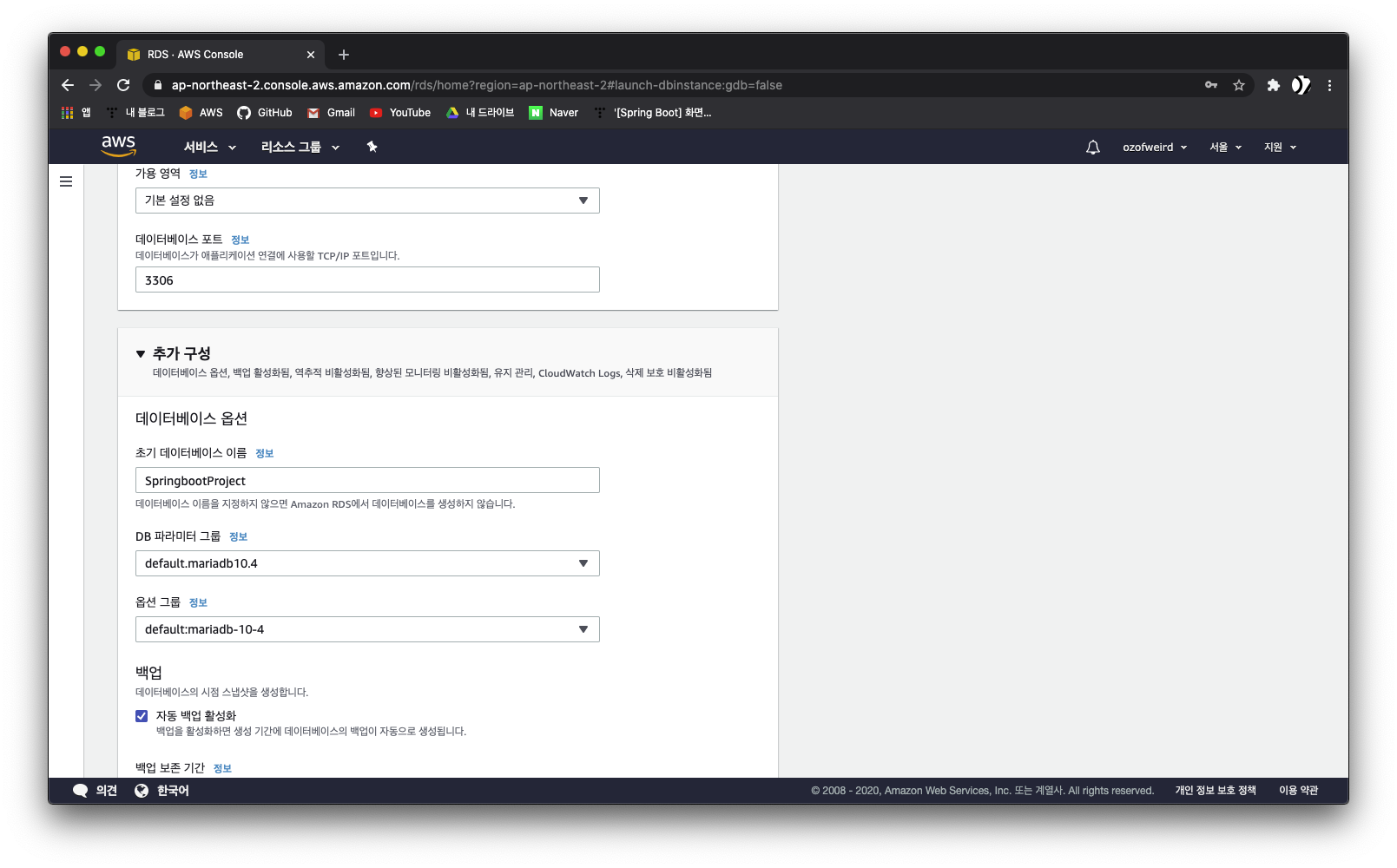Open the 내 드라이브 bookmark

click(x=480, y=113)
